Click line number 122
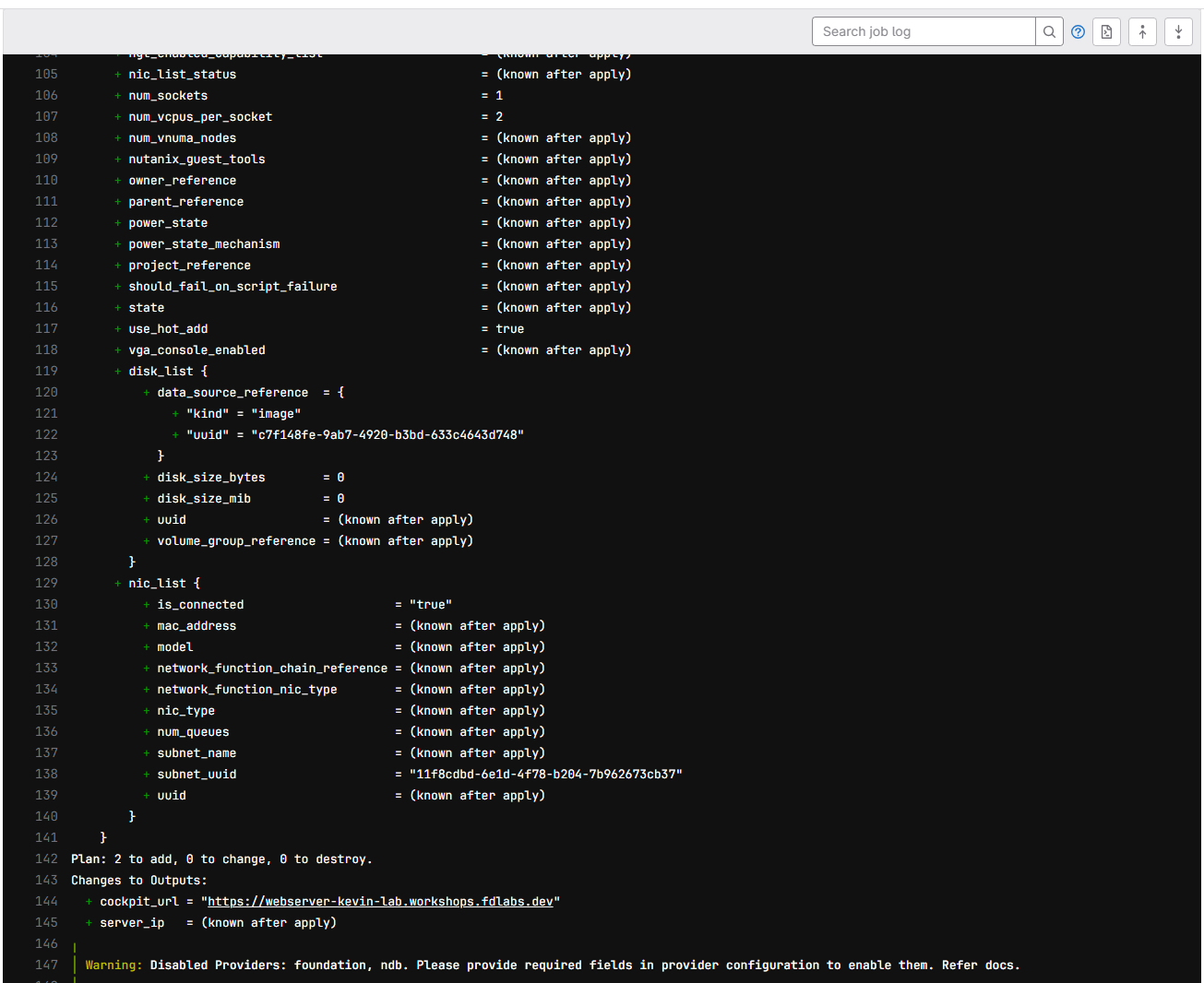 [x=46, y=435]
